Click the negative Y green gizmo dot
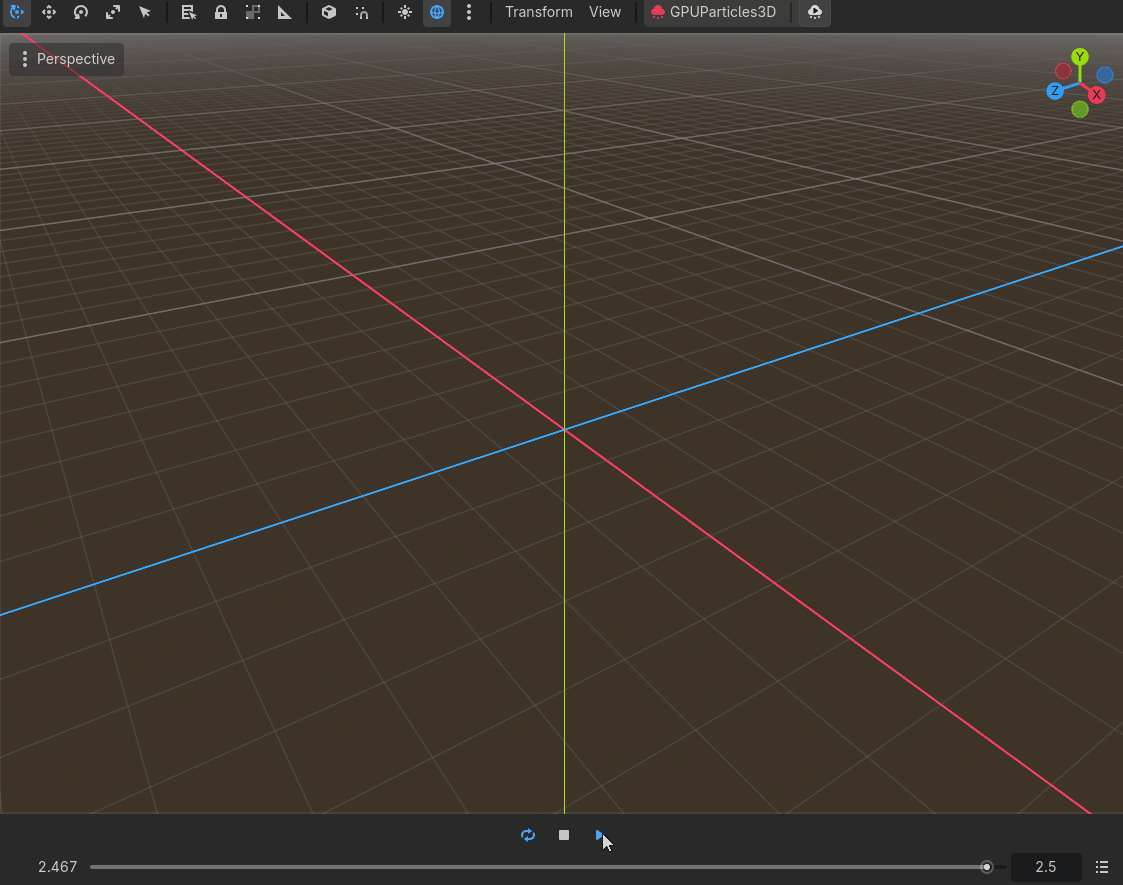The height and width of the screenshot is (885, 1123). pos(1079,109)
